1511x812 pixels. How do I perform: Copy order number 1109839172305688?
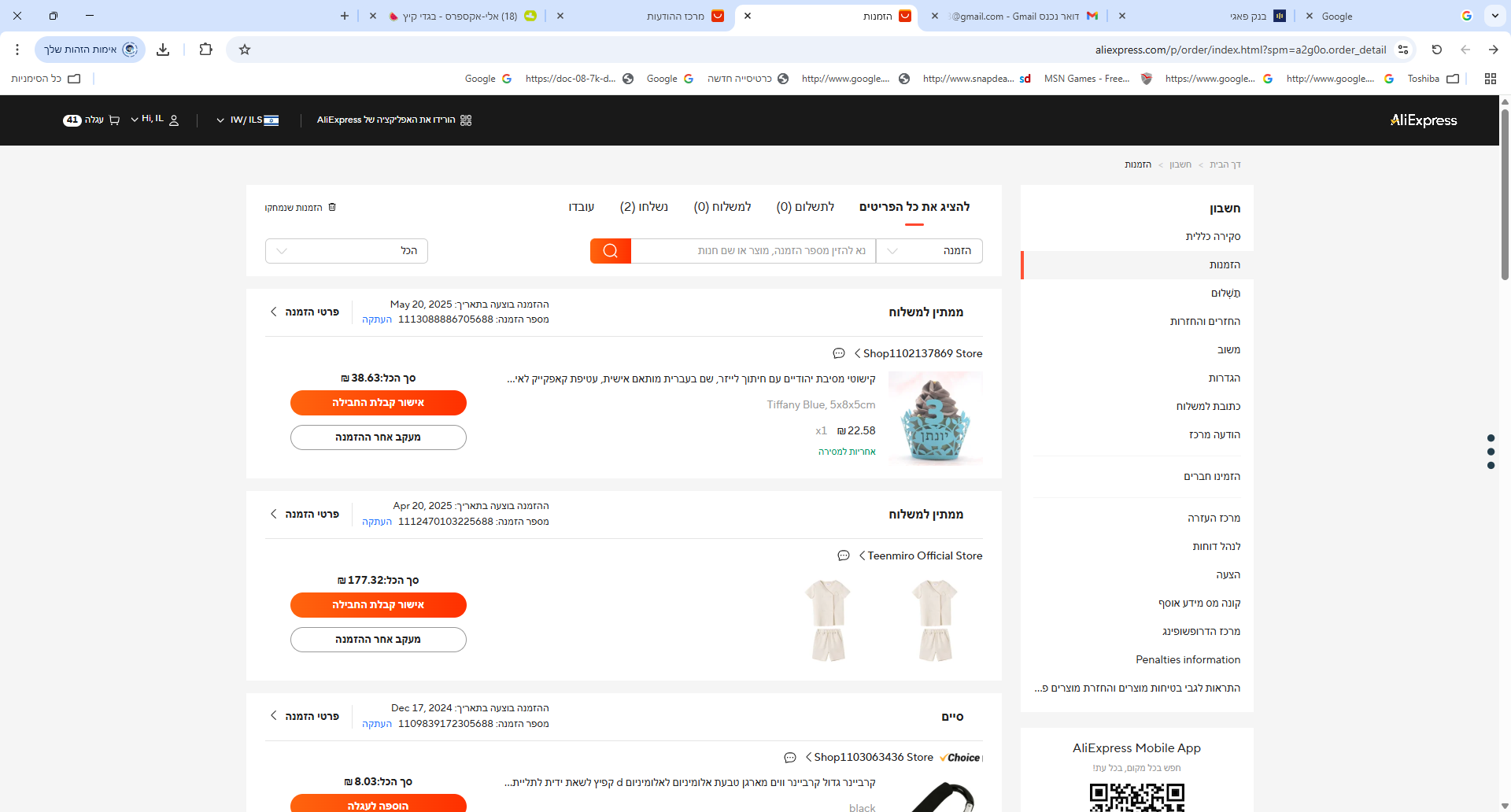coord(377,724)
